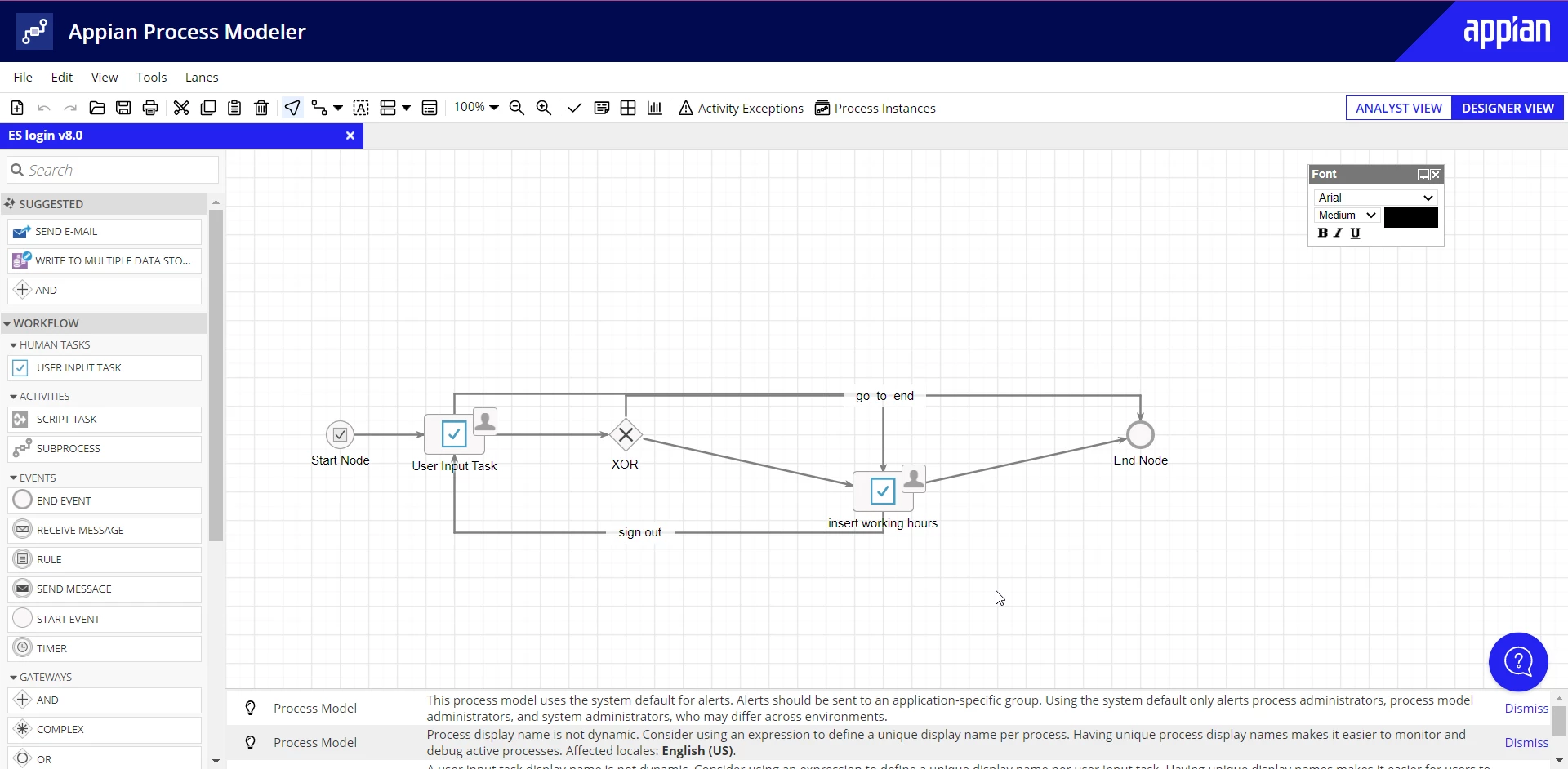Save the process model using the disk icon
1568x769 pixels.
click(123, 108)
